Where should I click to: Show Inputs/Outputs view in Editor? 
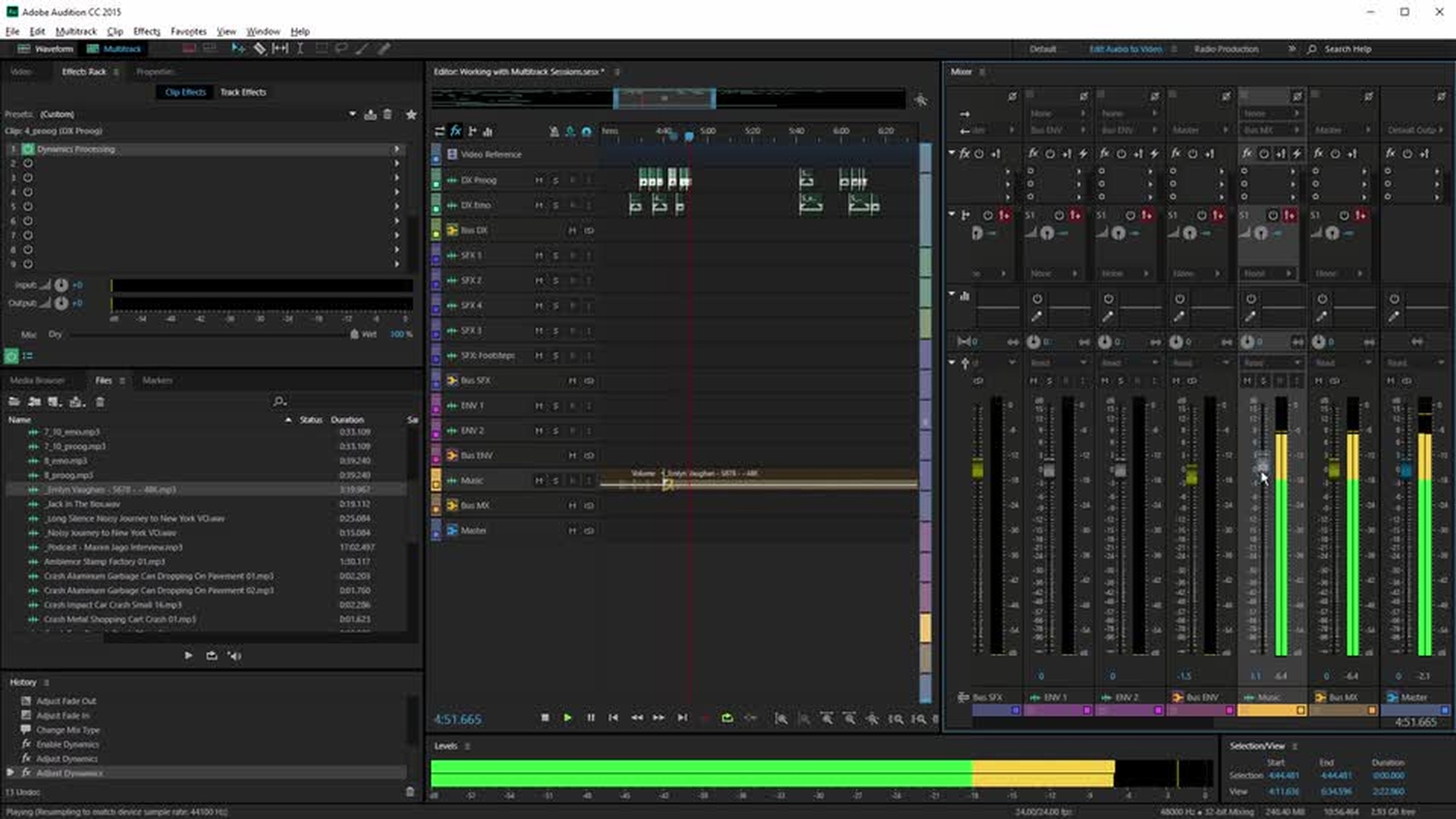coord(439,131)
